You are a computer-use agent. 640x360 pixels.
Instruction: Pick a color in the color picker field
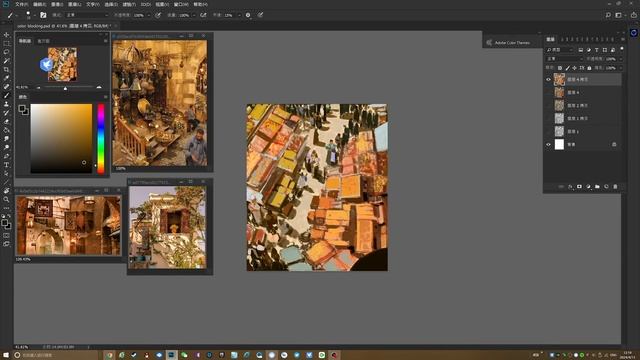[x=61, y=138]
